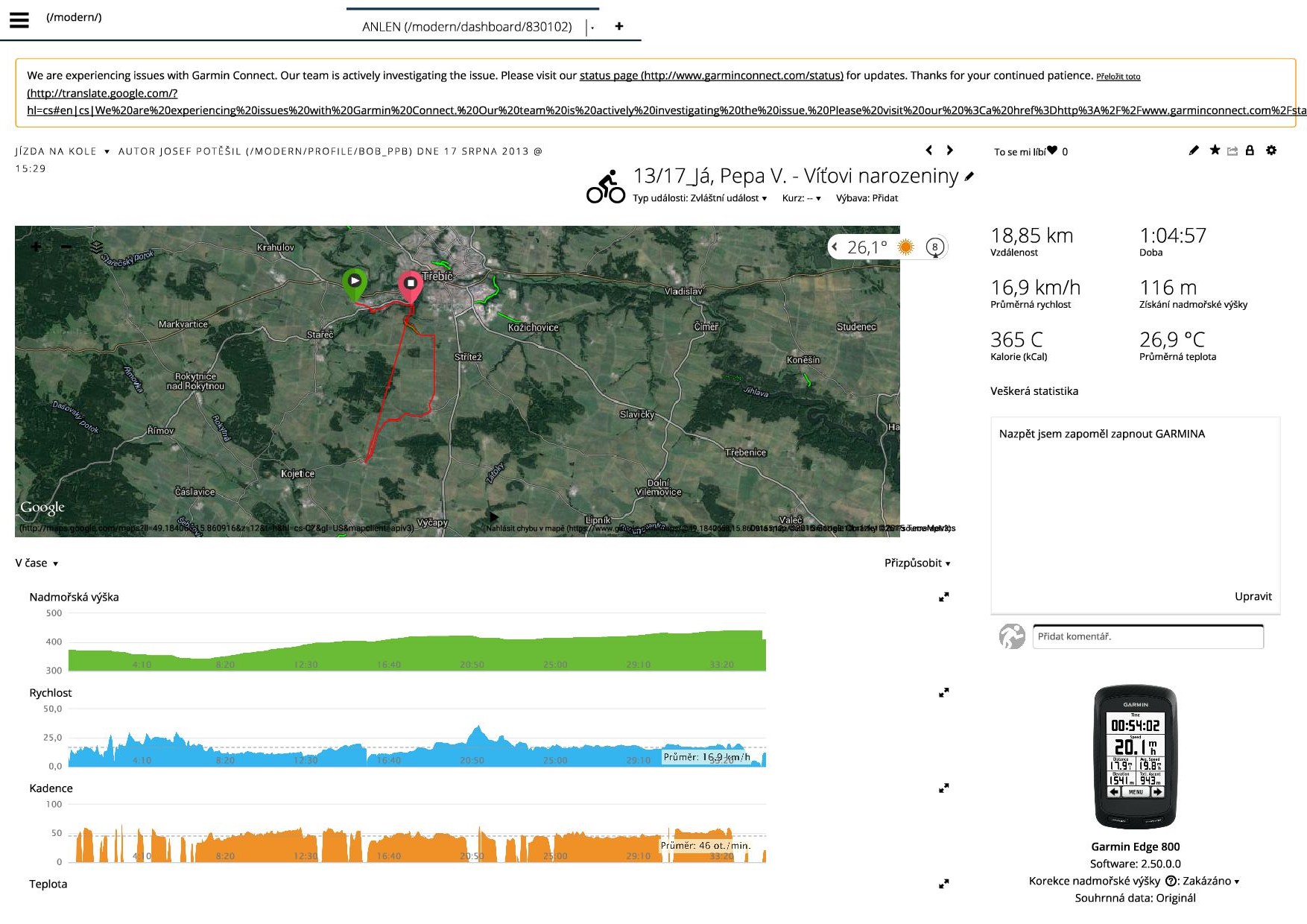Open the activity settings gear
This screenshot has width=1307, height=924.
coord(1271,151)
